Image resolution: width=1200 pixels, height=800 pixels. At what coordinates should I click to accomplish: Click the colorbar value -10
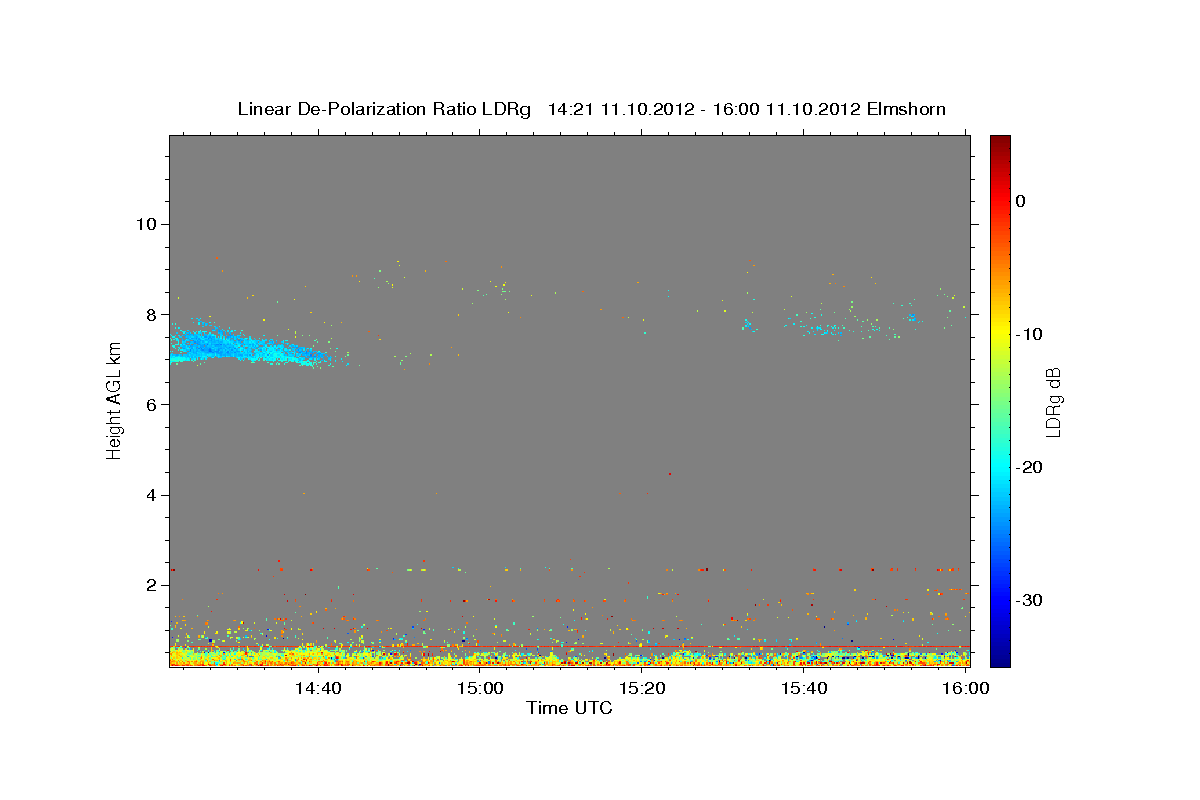(1029, 334)
